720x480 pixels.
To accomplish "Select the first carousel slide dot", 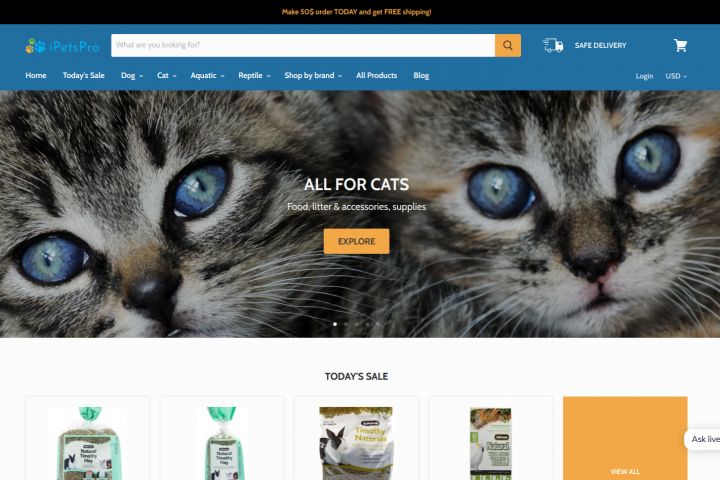I will pyautogui.click(x=335, y=324).
